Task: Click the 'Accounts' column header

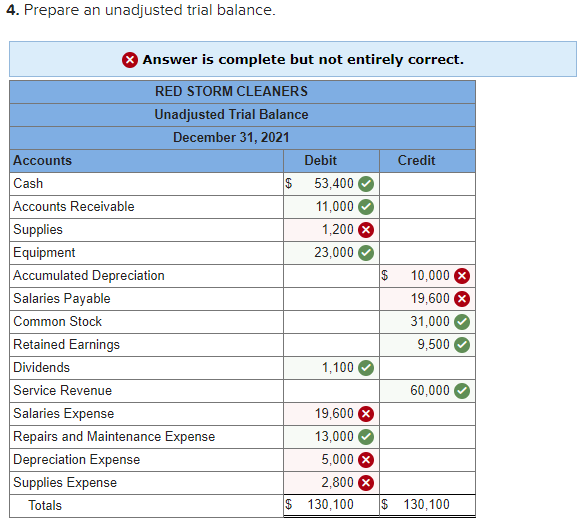Action: click(42, 161)
